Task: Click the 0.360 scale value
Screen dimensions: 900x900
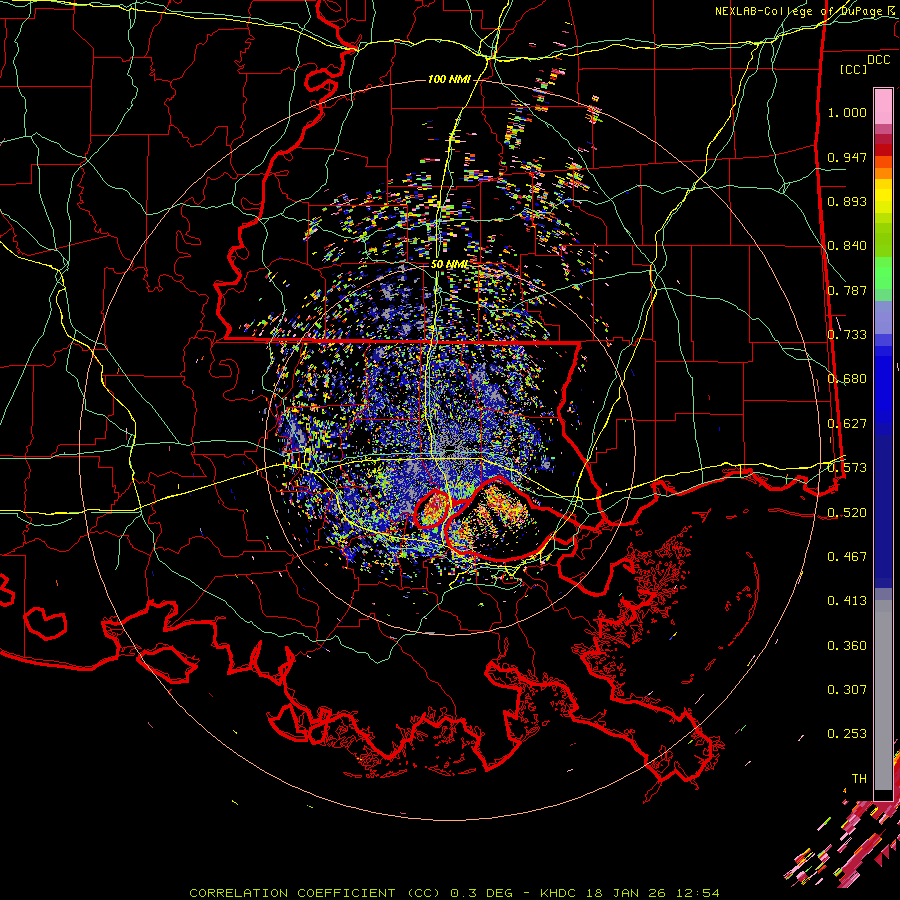Action: point(847,646)
